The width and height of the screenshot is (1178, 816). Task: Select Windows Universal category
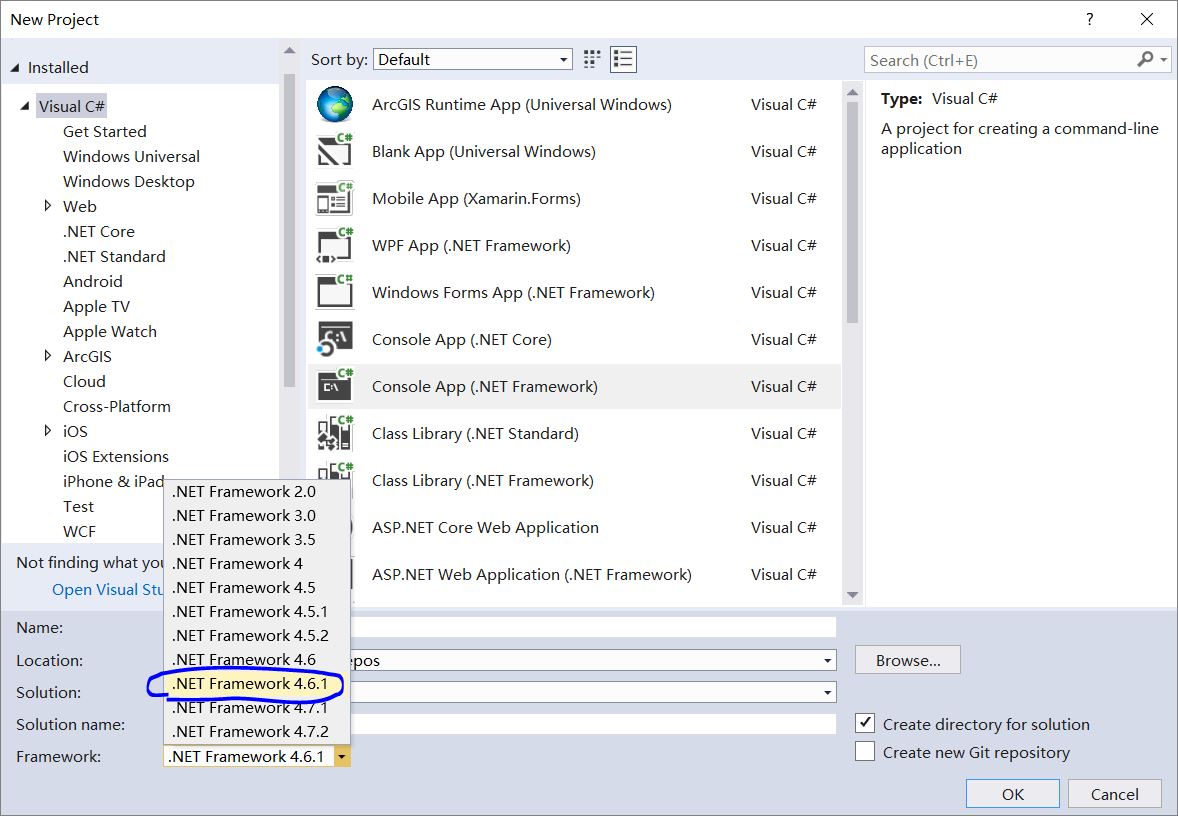coord(131,156)
